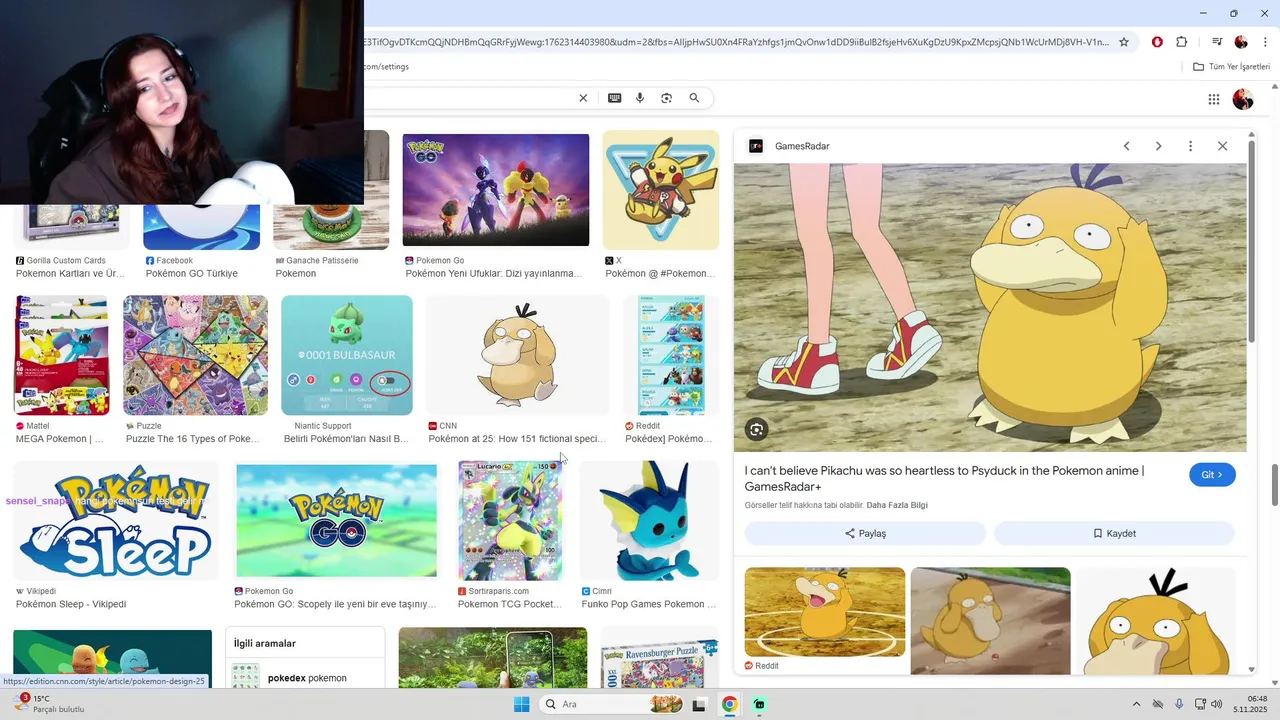Select the Reddit laughing Psyduck related image
This screenshot has height=720, width=1280.
point(825,612)
